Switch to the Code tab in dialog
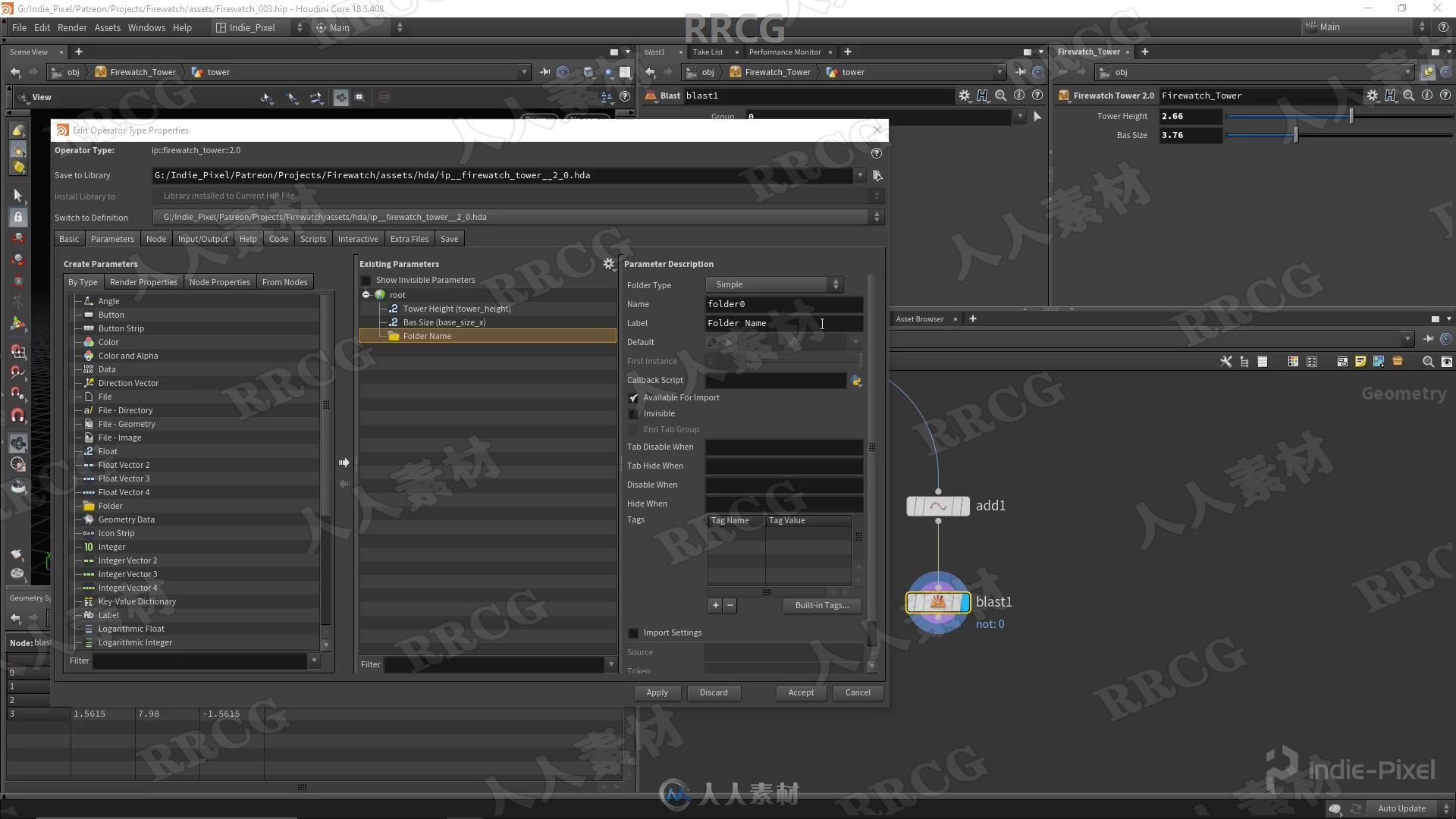1456x819 pixels. [278, 238]
